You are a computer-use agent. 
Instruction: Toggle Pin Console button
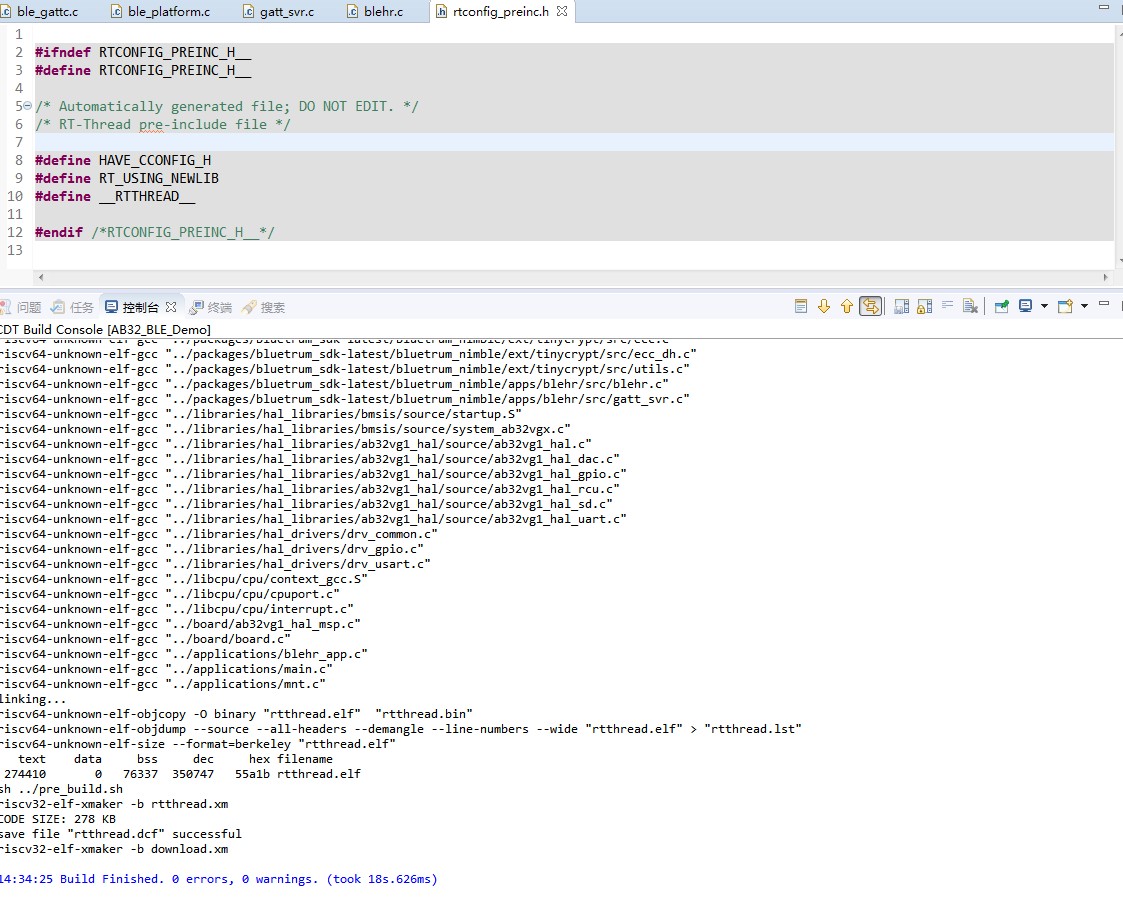1001,306
